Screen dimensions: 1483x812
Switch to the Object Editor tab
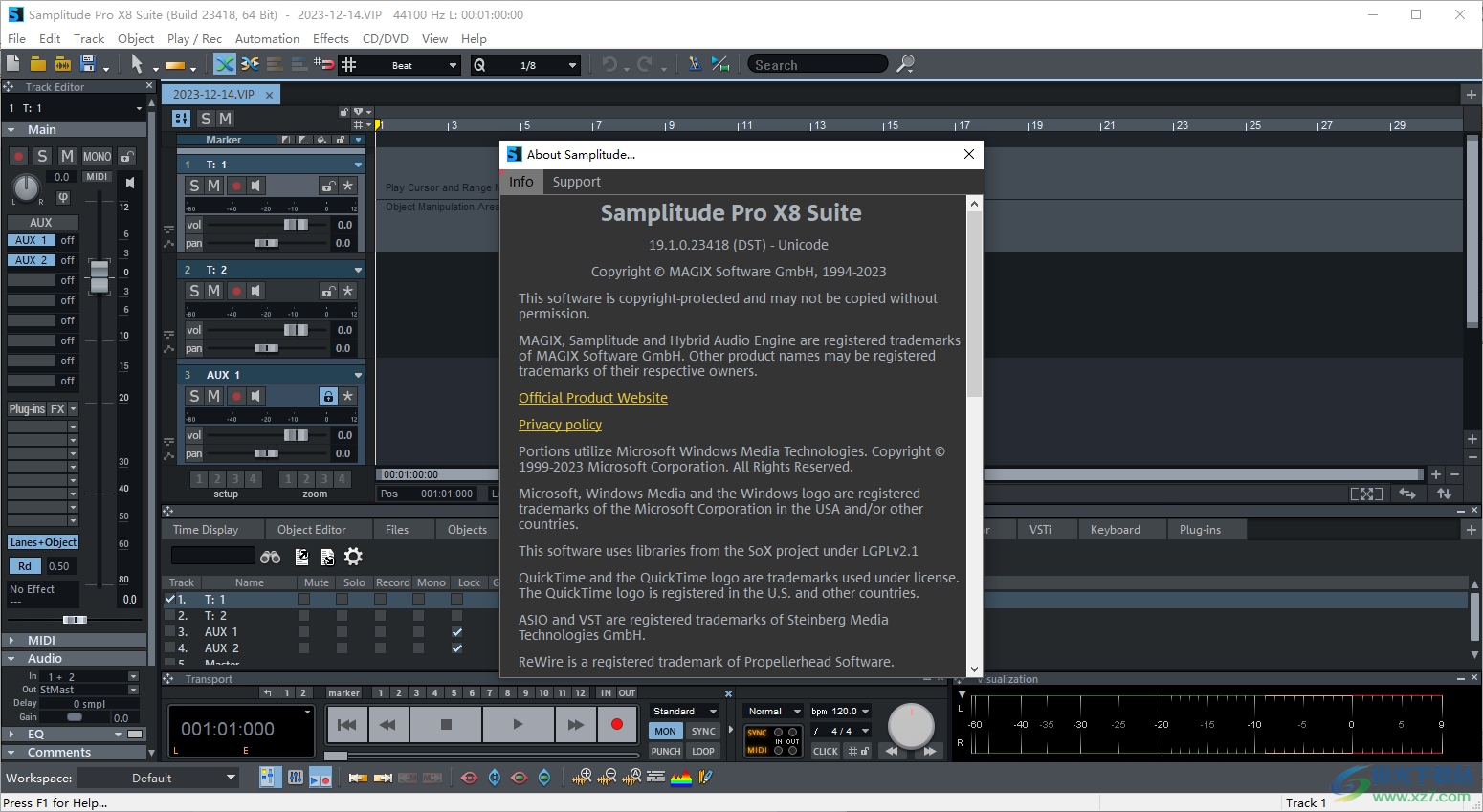pos(311,529)
